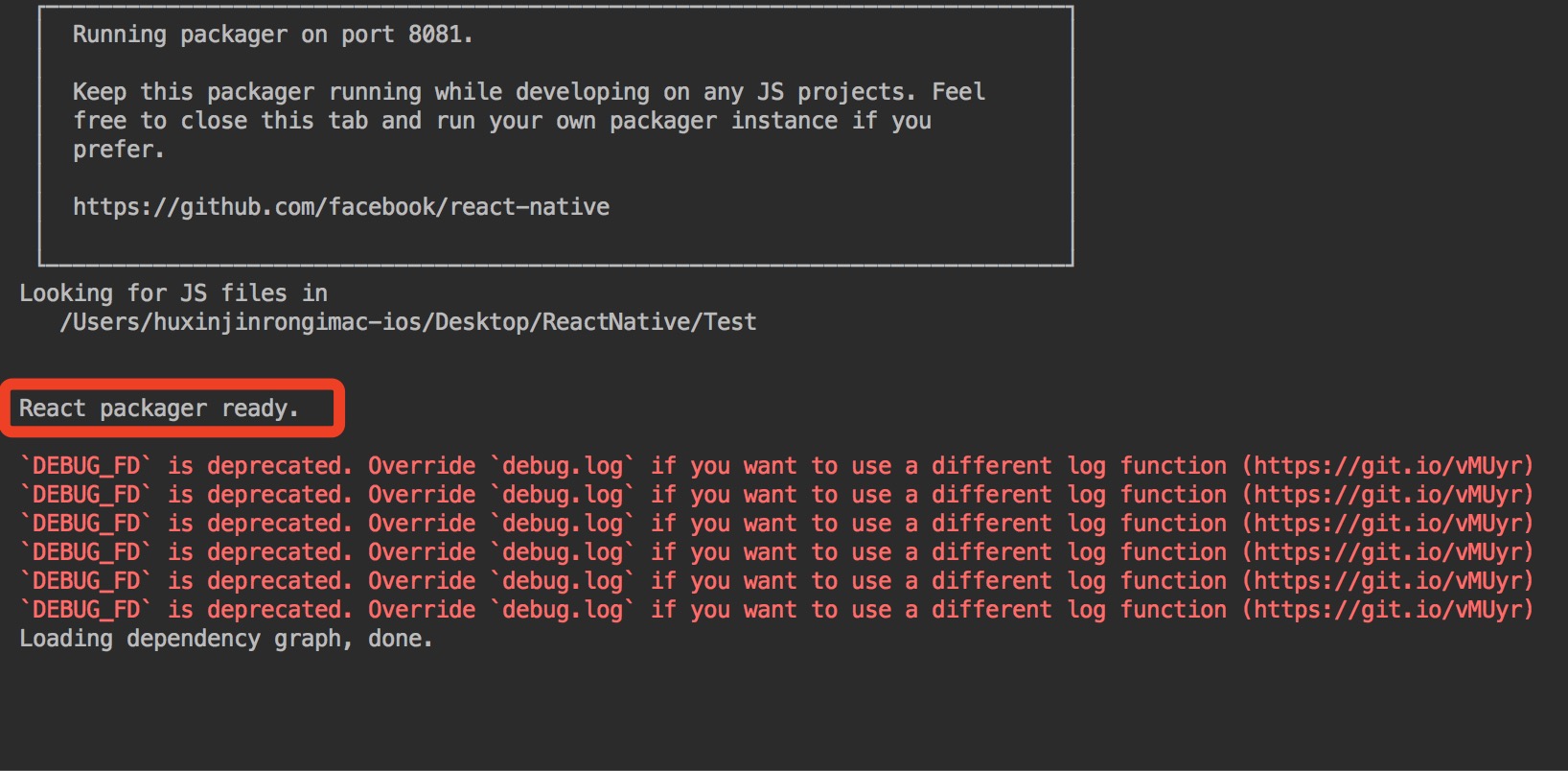This screenshot has height=771, width=1568.
Task: Click the "Keep this packager running" sentence start
Action: 247,92
